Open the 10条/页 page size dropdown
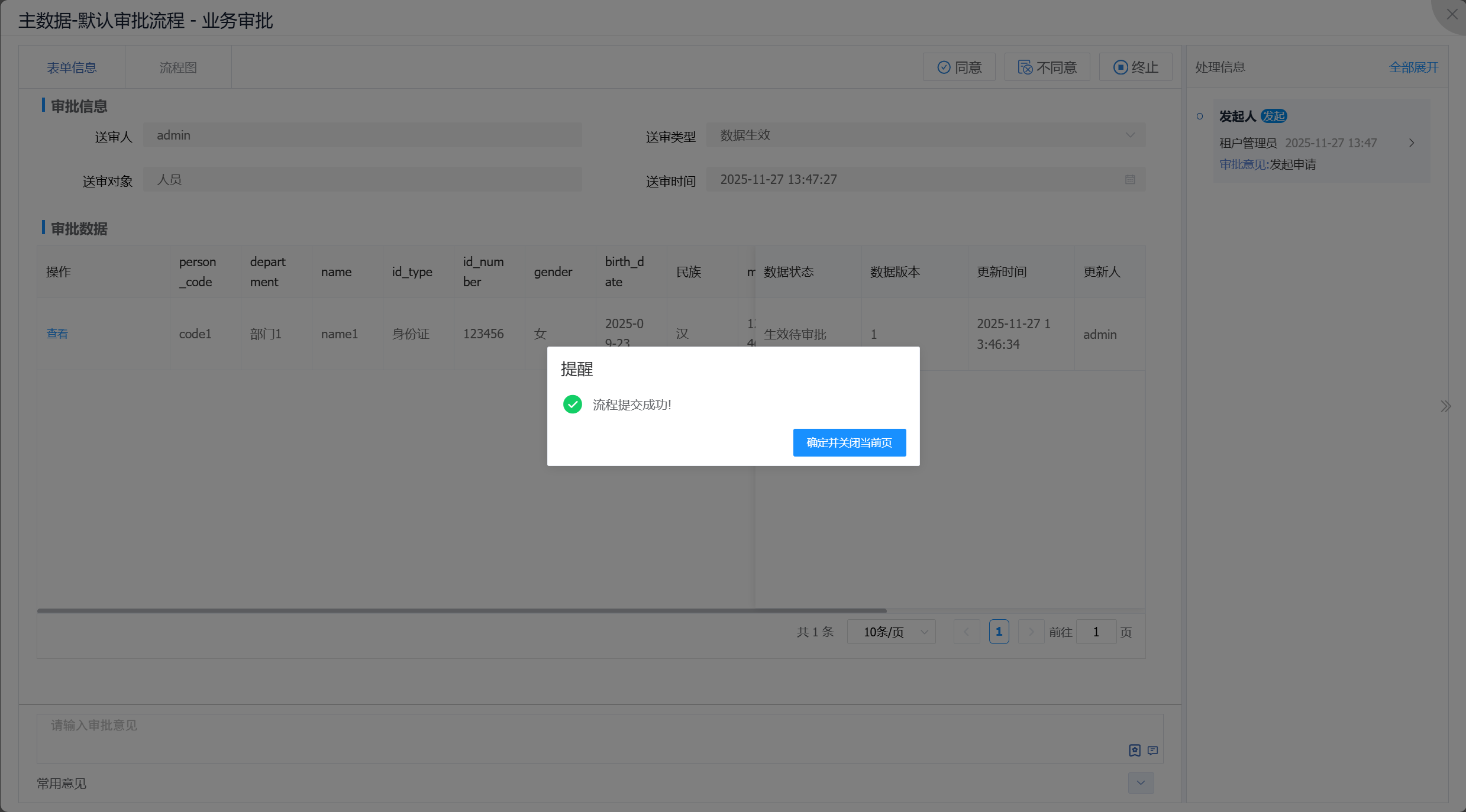This screenshot has height=812, width=1466. click(891, 632)
